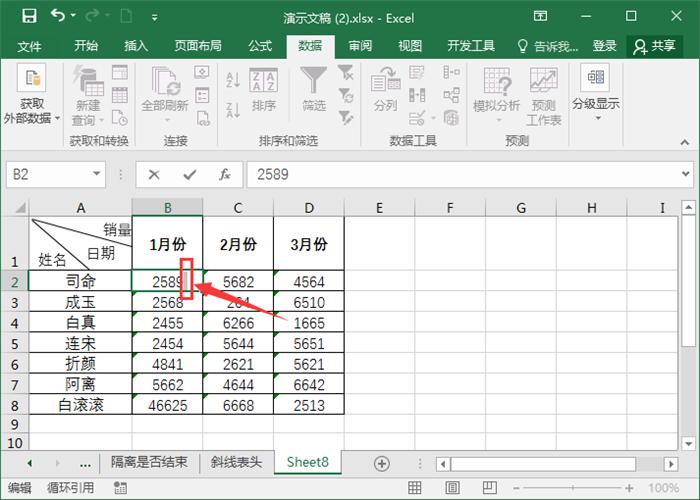Open 新建查询 dropdown

click(x=88, y=96)
